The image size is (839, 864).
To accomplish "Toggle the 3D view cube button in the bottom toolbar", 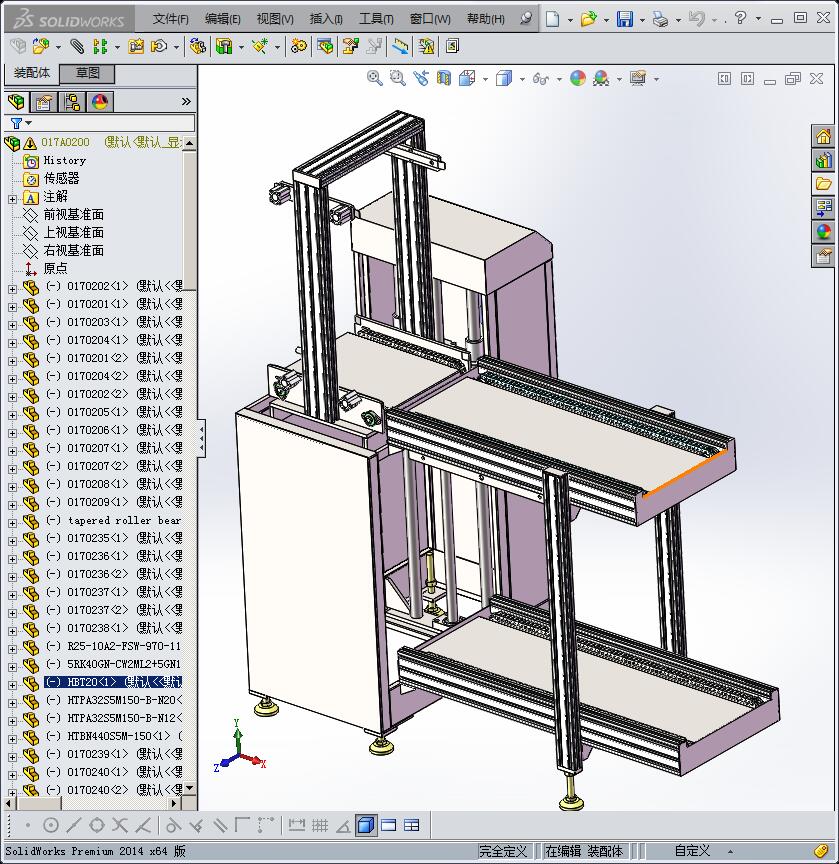I will coord(366,825).
